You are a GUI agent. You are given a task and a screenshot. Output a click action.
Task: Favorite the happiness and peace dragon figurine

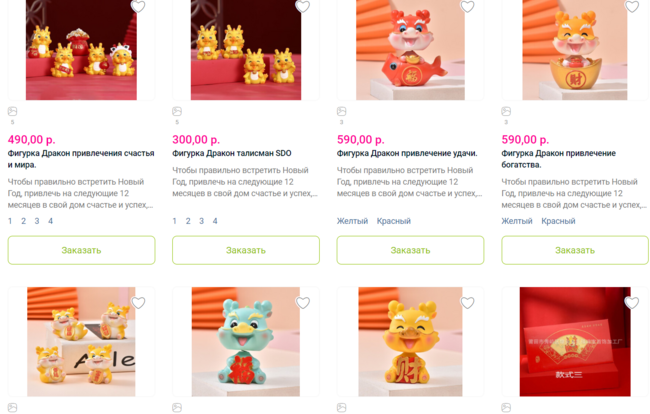coord(138,6)
